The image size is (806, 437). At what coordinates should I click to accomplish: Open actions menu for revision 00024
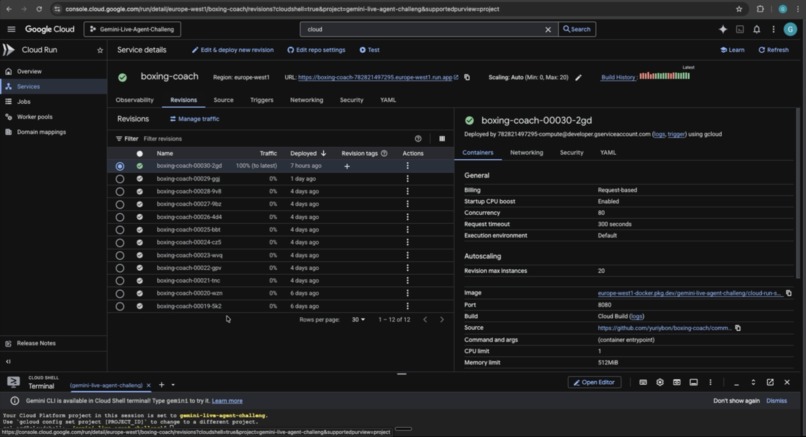coord(408,242)
